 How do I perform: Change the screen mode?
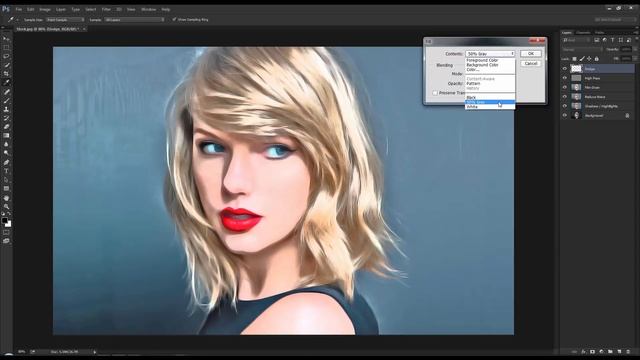point(6,241)
